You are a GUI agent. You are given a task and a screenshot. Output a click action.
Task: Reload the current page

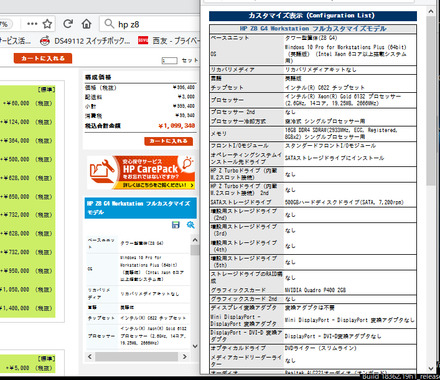pyautogui.click(x=68, y=24)
